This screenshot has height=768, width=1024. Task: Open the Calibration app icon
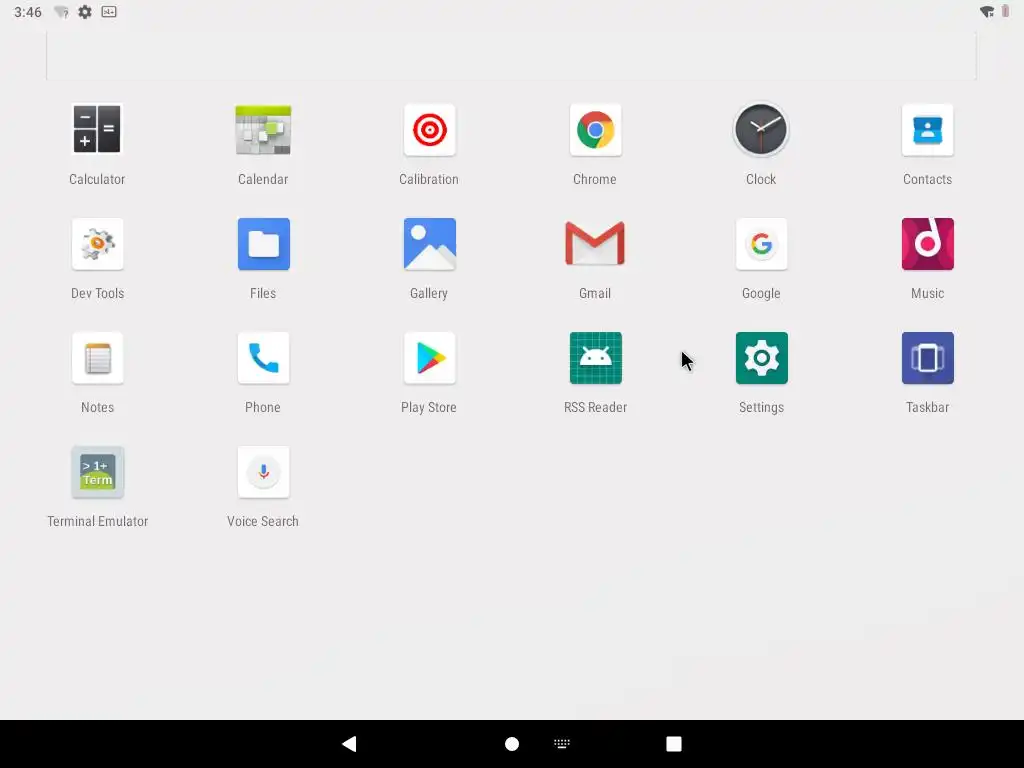(x=429, y=129)
